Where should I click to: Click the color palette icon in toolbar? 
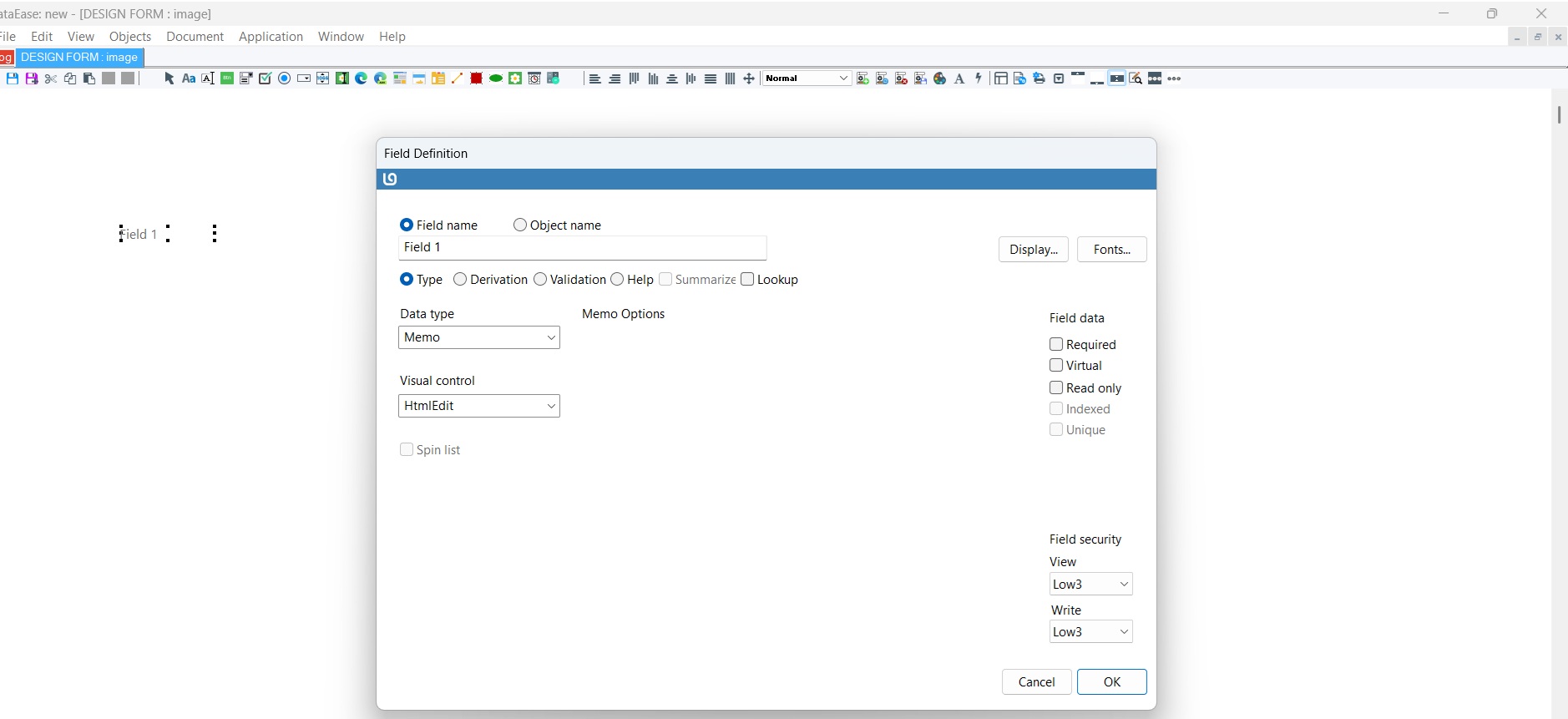click(x=940, y=78)
